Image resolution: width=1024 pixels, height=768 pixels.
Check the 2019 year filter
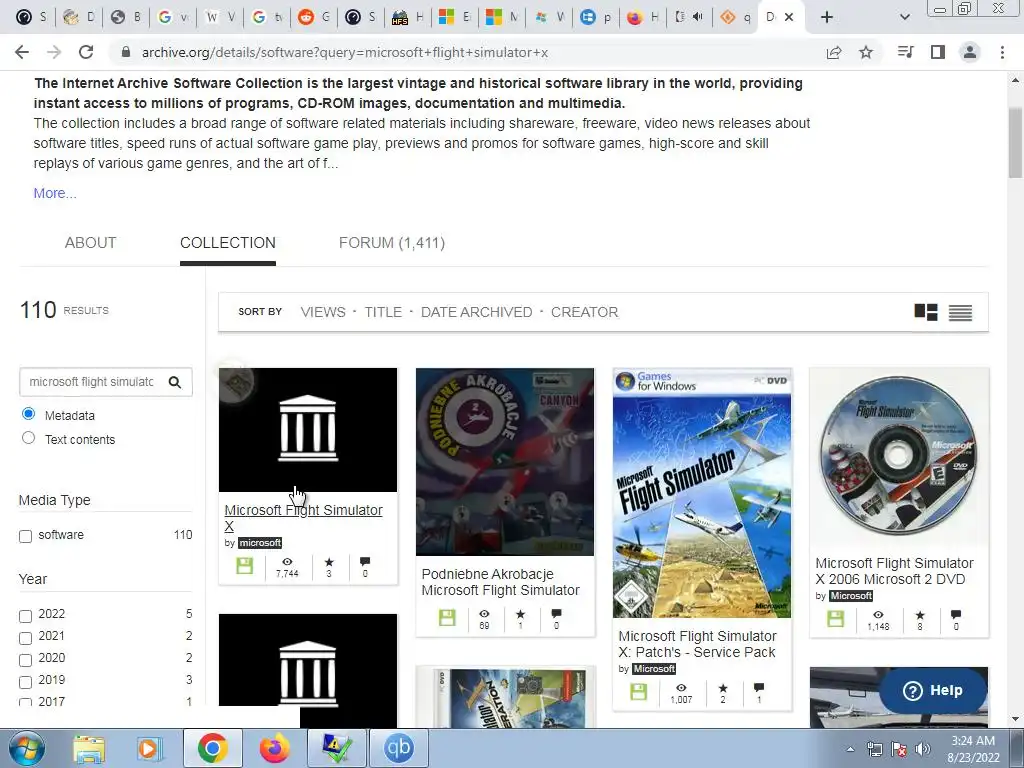pos(25,682)
